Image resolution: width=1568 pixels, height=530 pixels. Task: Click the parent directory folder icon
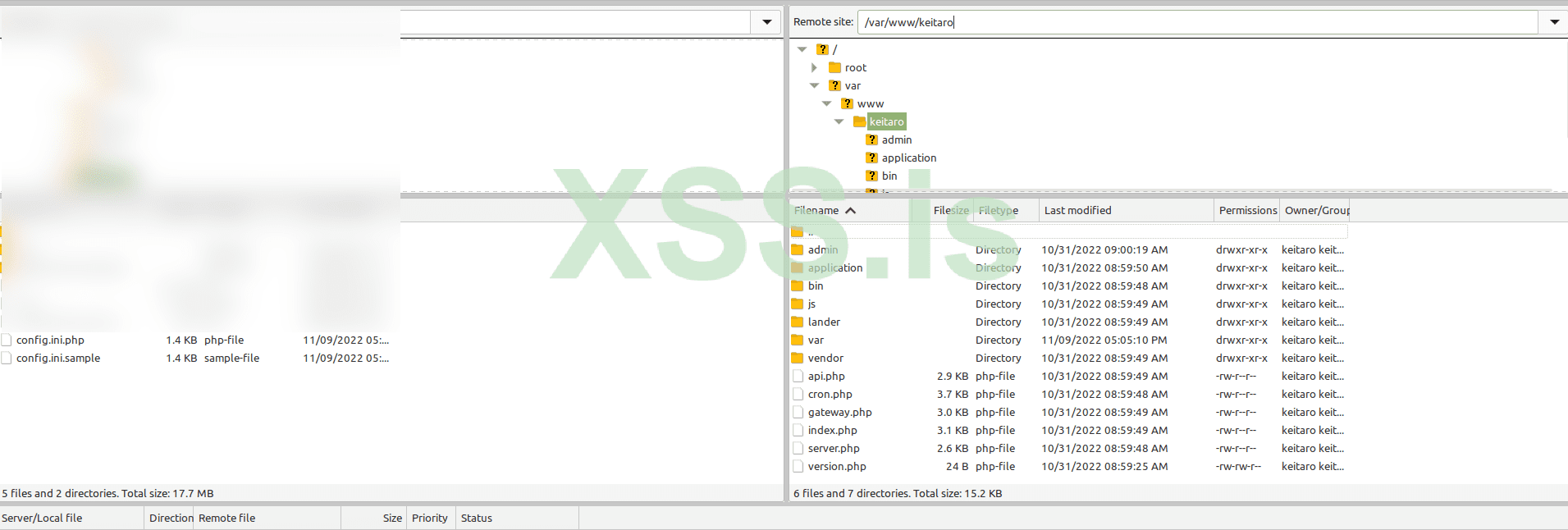tap(797, 231)
